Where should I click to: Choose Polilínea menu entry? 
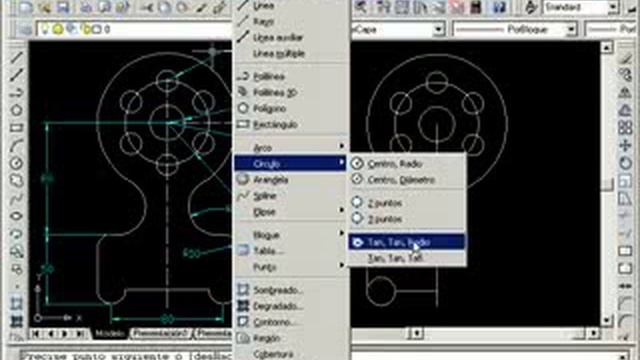(x=291, y=76)
